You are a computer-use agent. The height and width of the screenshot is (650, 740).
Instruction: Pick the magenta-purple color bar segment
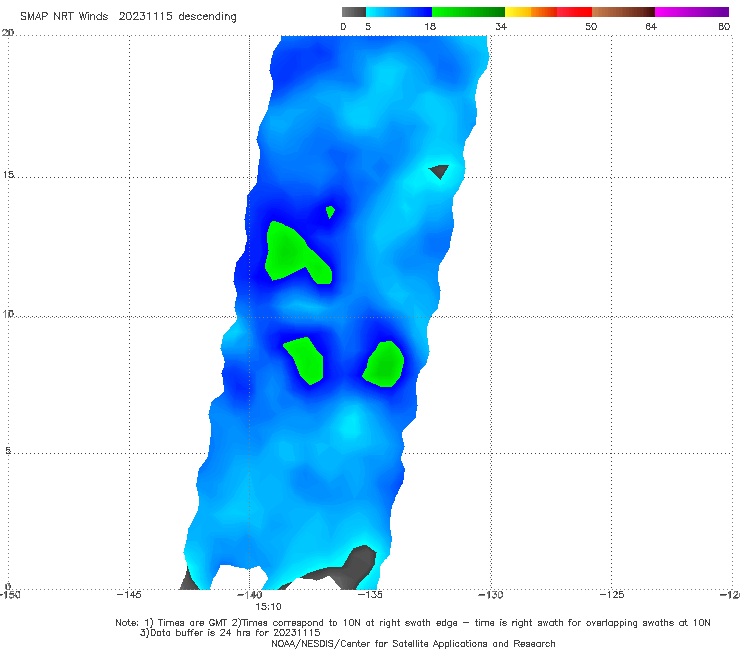click(x=692, y=12)
